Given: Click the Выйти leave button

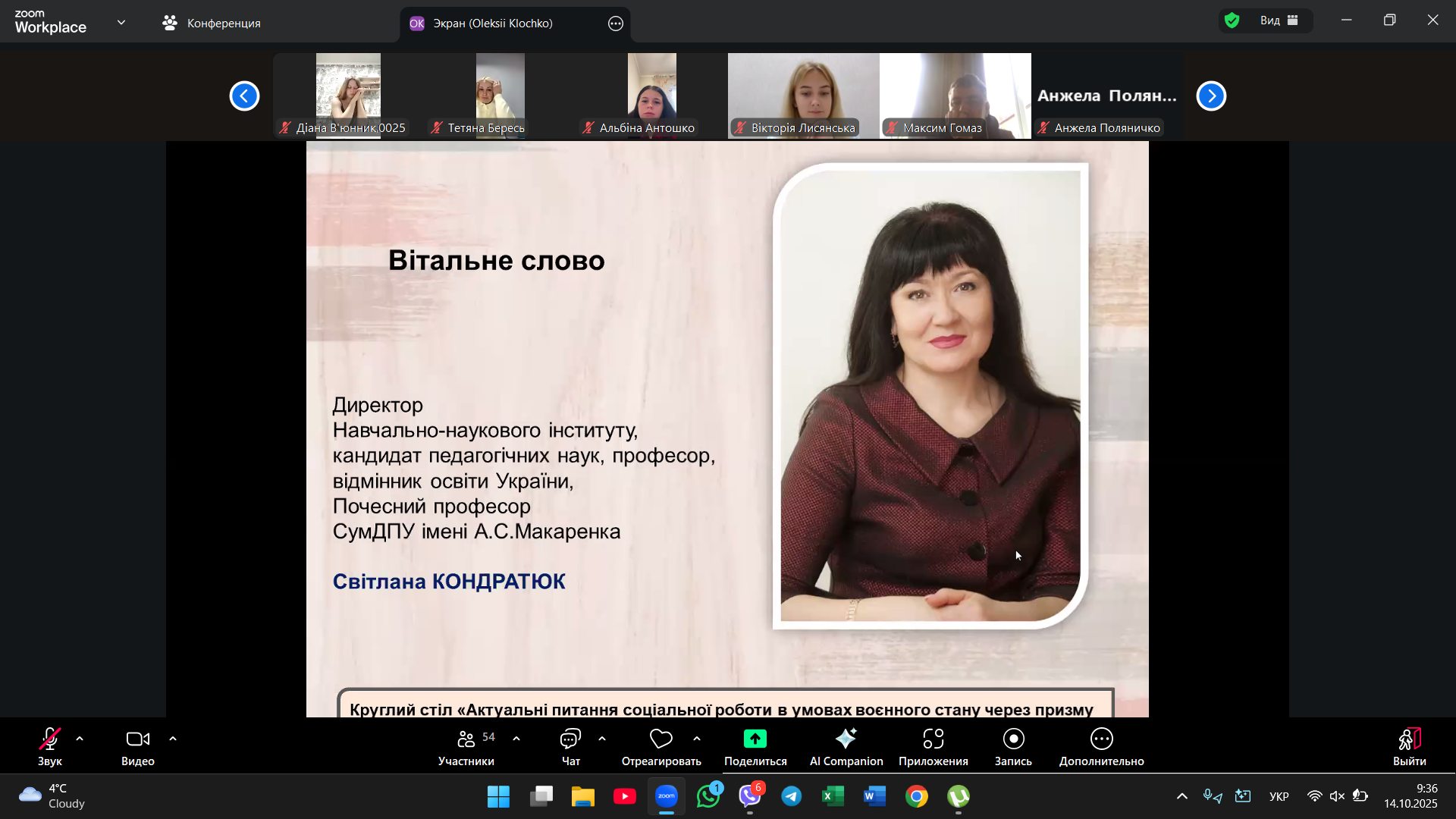Looking at the screenshot, I should click(x=1409, y=747).
